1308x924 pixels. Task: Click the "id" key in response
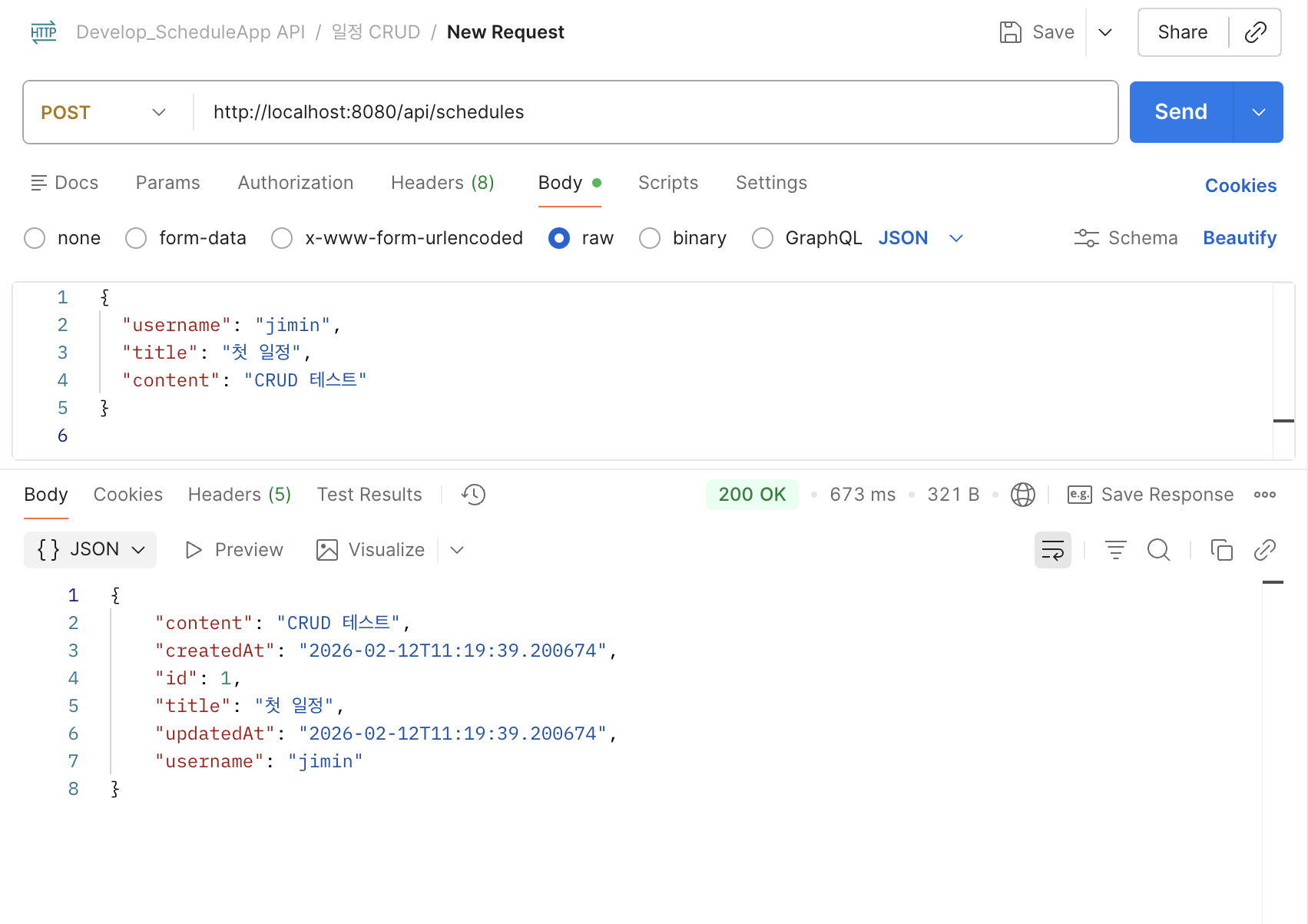pyautogui.click(x=177, y=678)
